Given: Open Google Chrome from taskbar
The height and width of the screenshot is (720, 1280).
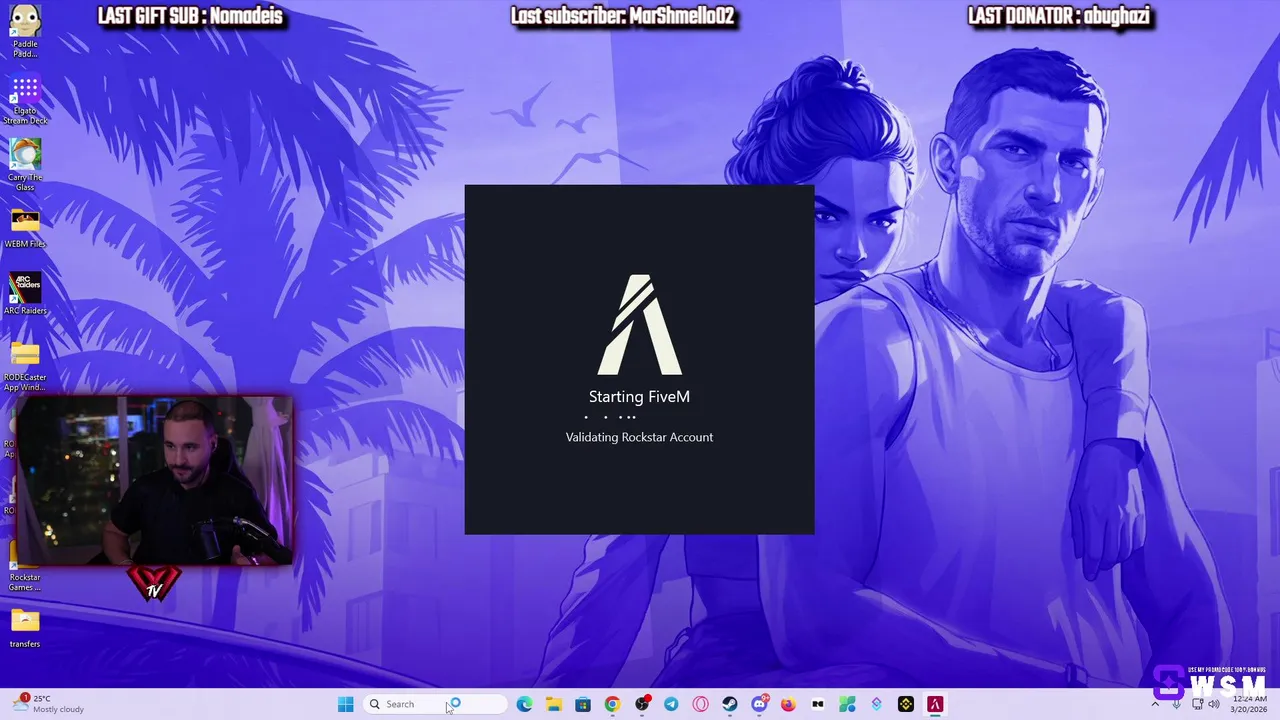Looking at the screenshot, I should (612, 704).
